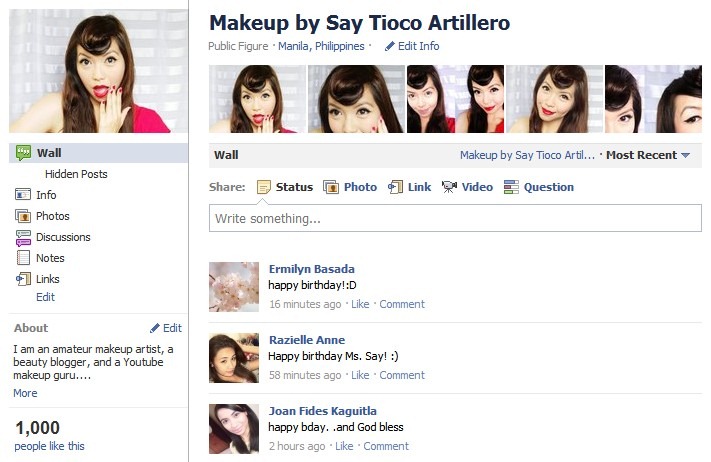The height and width of the screenshot is (462, 711).
Task: Click the Write something text box
Action: [455, 218]
